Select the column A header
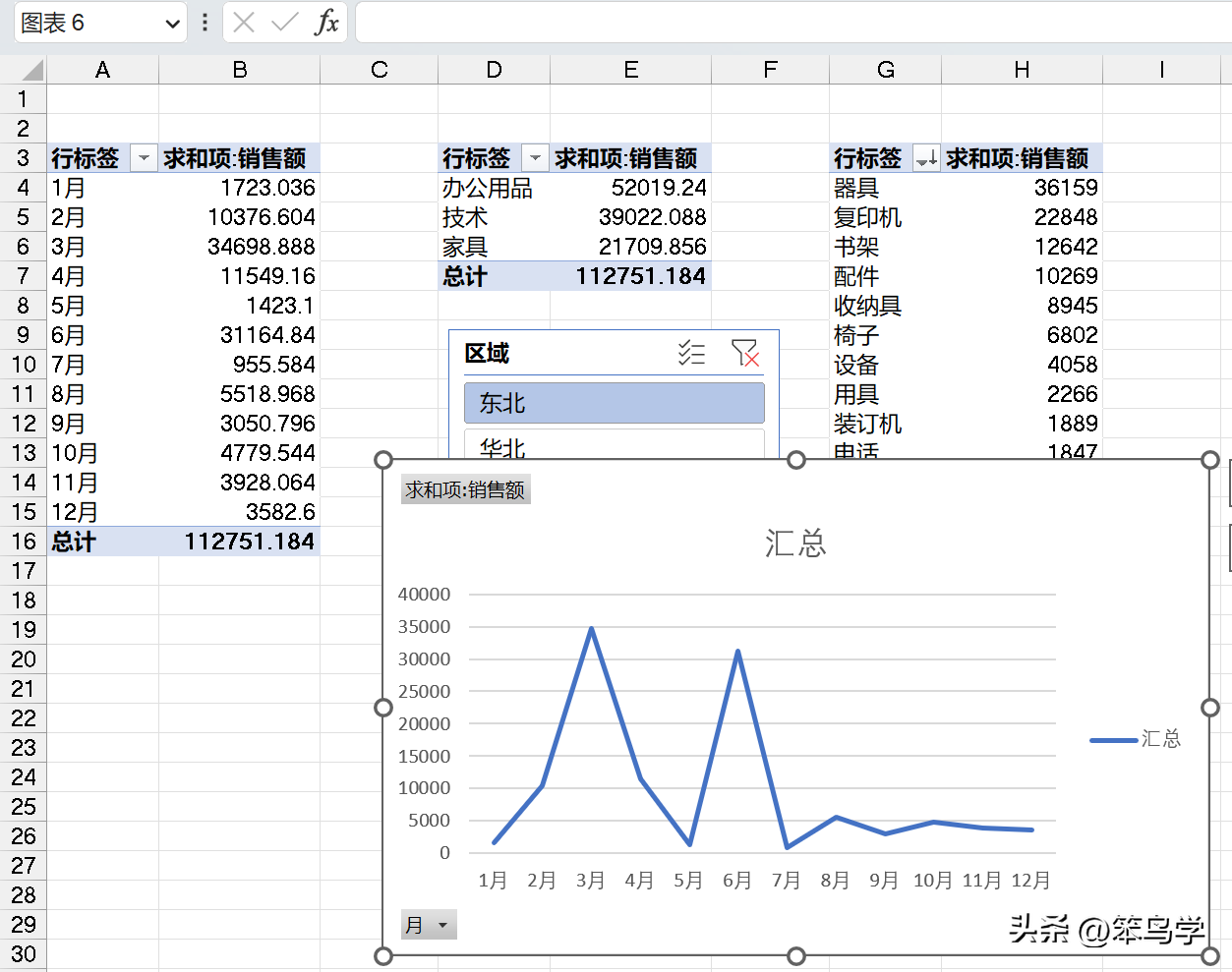 click(x=102, y=70)
